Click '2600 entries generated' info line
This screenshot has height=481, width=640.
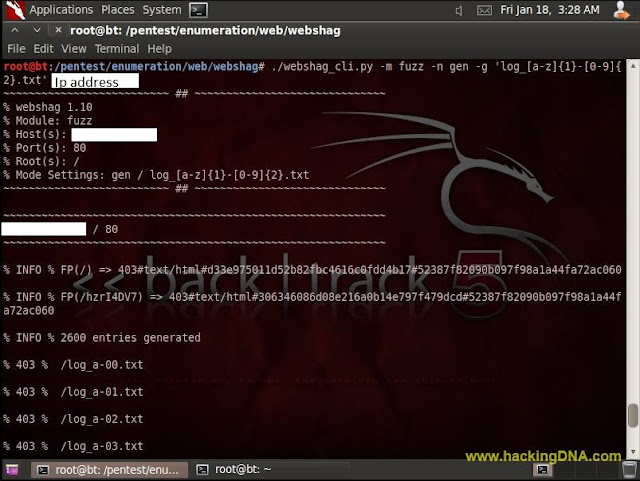pyautogui.click(x=102, y=338)
